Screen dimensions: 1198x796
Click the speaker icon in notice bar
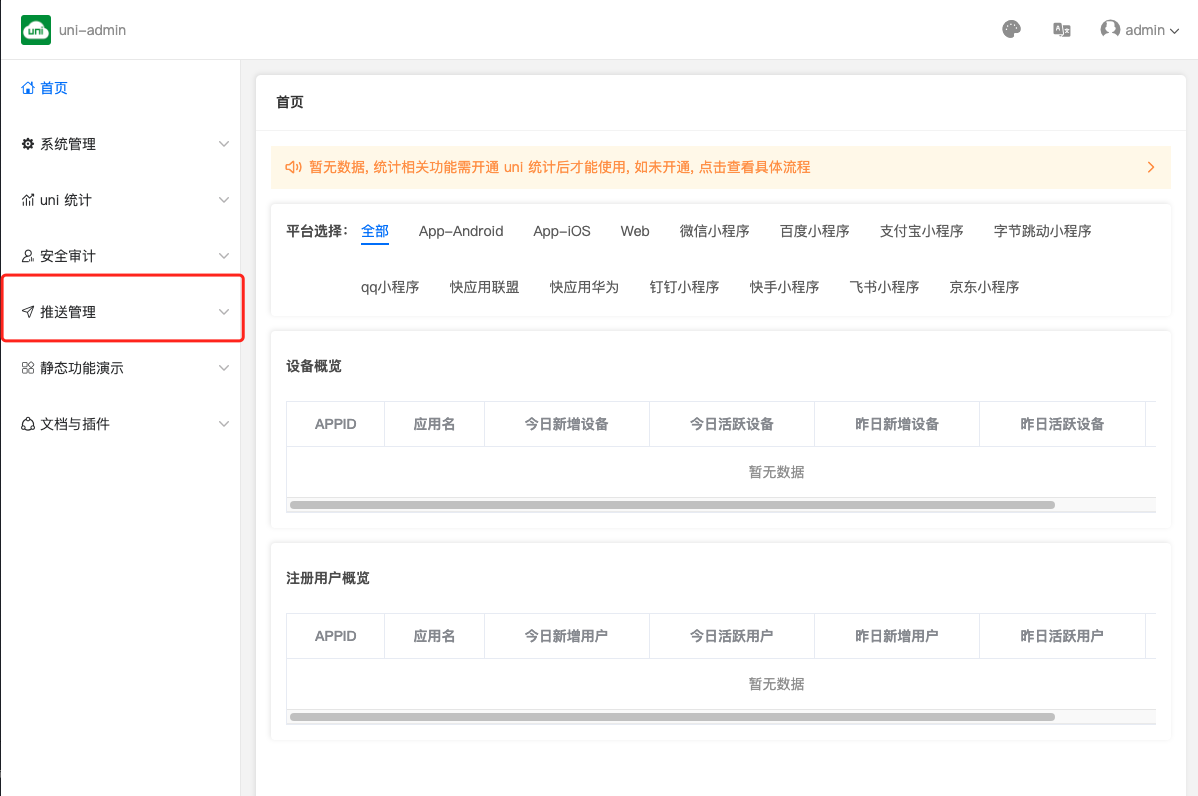(293, 167)
